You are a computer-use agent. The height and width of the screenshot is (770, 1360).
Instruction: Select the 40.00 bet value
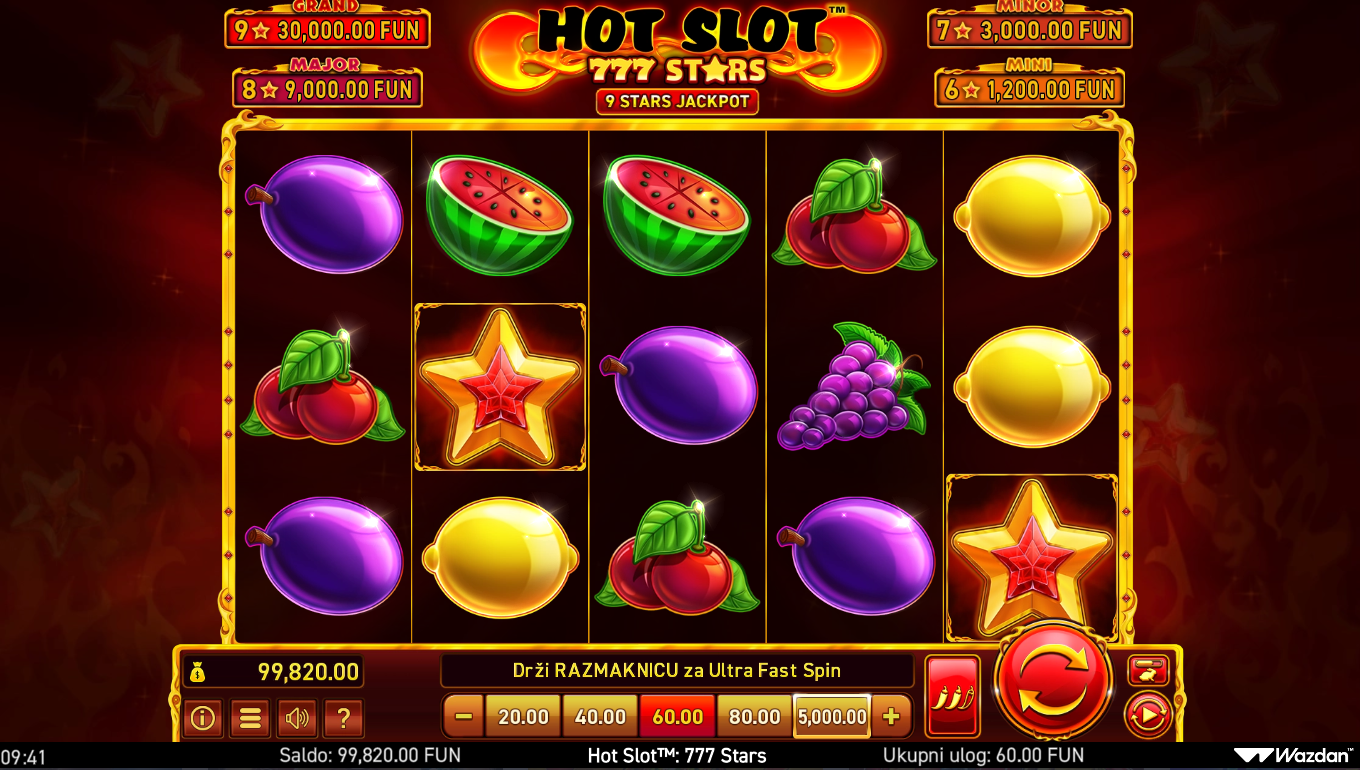coord(600,717)
